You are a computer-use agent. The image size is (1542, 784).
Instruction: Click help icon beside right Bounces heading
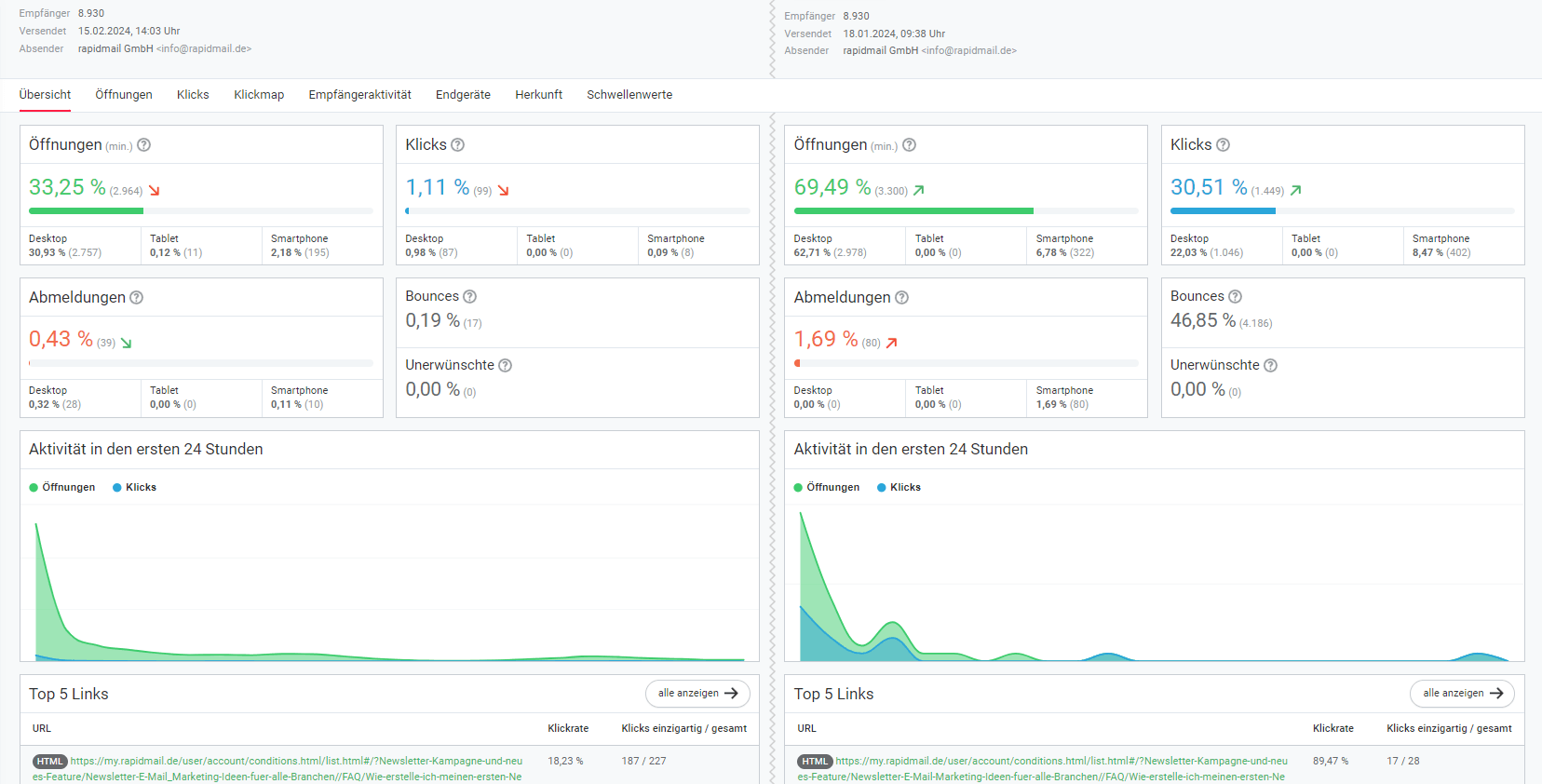(x=1236, y=297)
